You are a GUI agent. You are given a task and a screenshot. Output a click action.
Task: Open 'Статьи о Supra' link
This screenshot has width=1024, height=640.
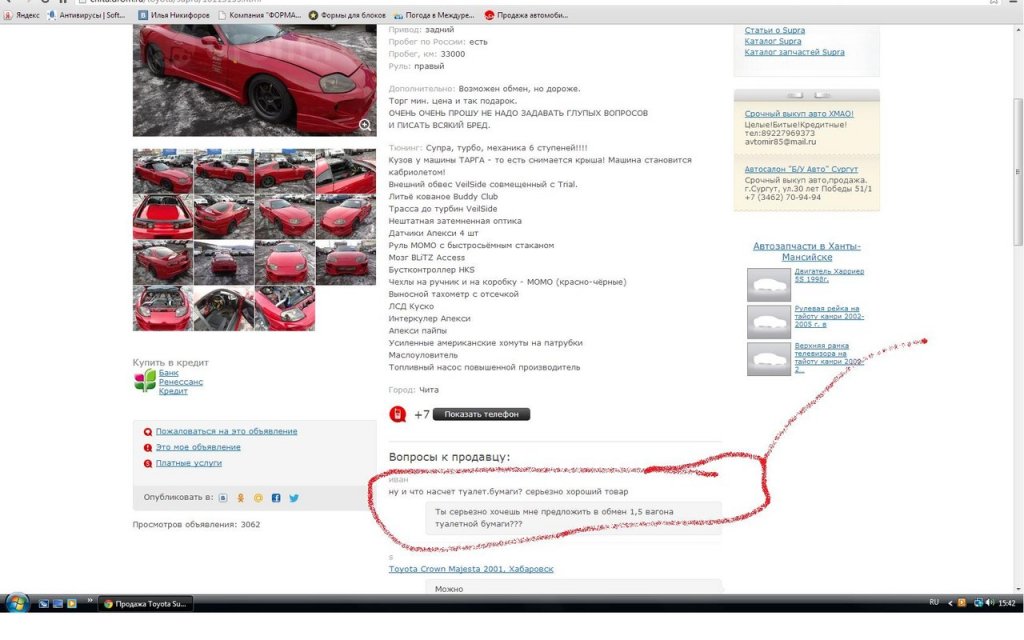[x=775, y=30]
